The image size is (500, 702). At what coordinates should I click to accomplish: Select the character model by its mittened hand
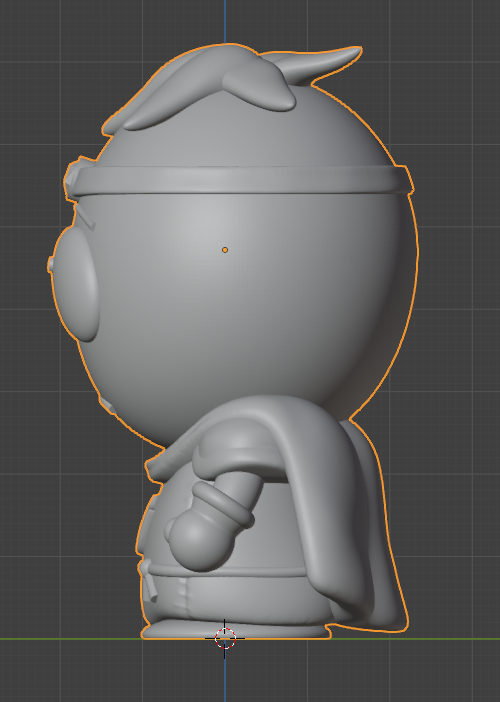200,540
